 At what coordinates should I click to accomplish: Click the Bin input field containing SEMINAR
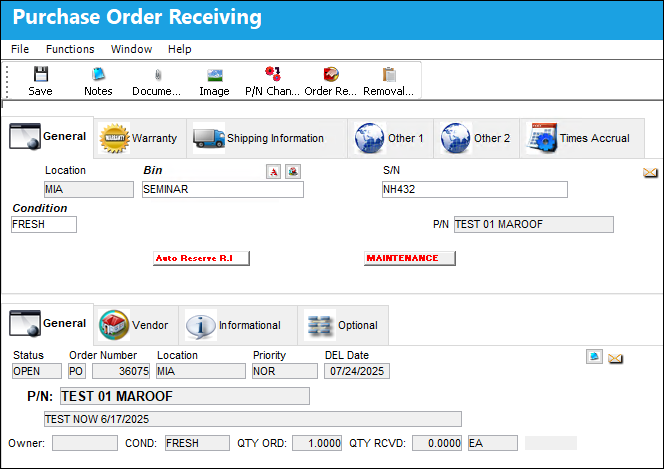223,190
